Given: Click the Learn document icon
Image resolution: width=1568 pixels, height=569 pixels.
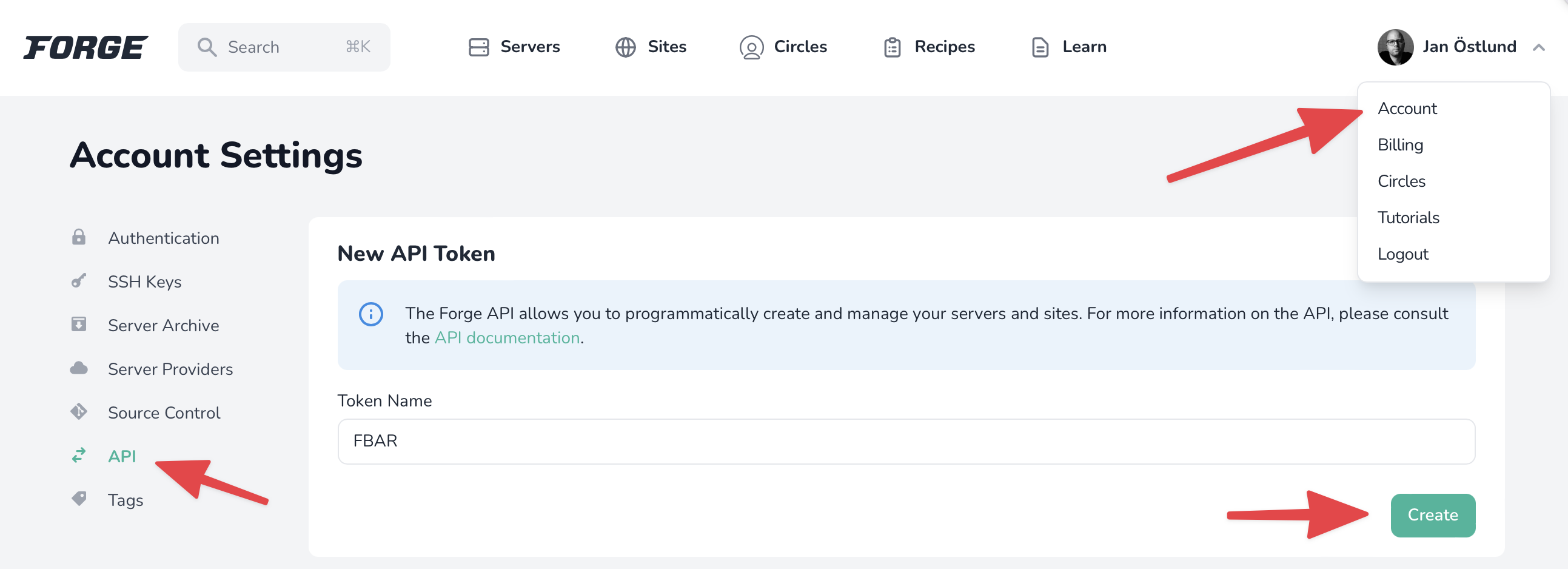Looking at the screenshot, I should (1040, 47).
